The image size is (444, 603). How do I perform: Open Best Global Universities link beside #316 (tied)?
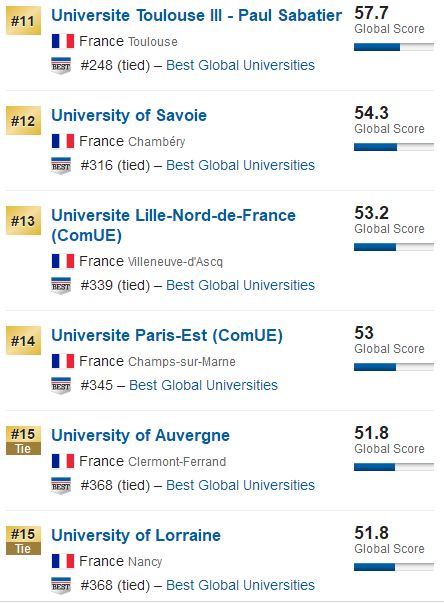click(240, 165)
